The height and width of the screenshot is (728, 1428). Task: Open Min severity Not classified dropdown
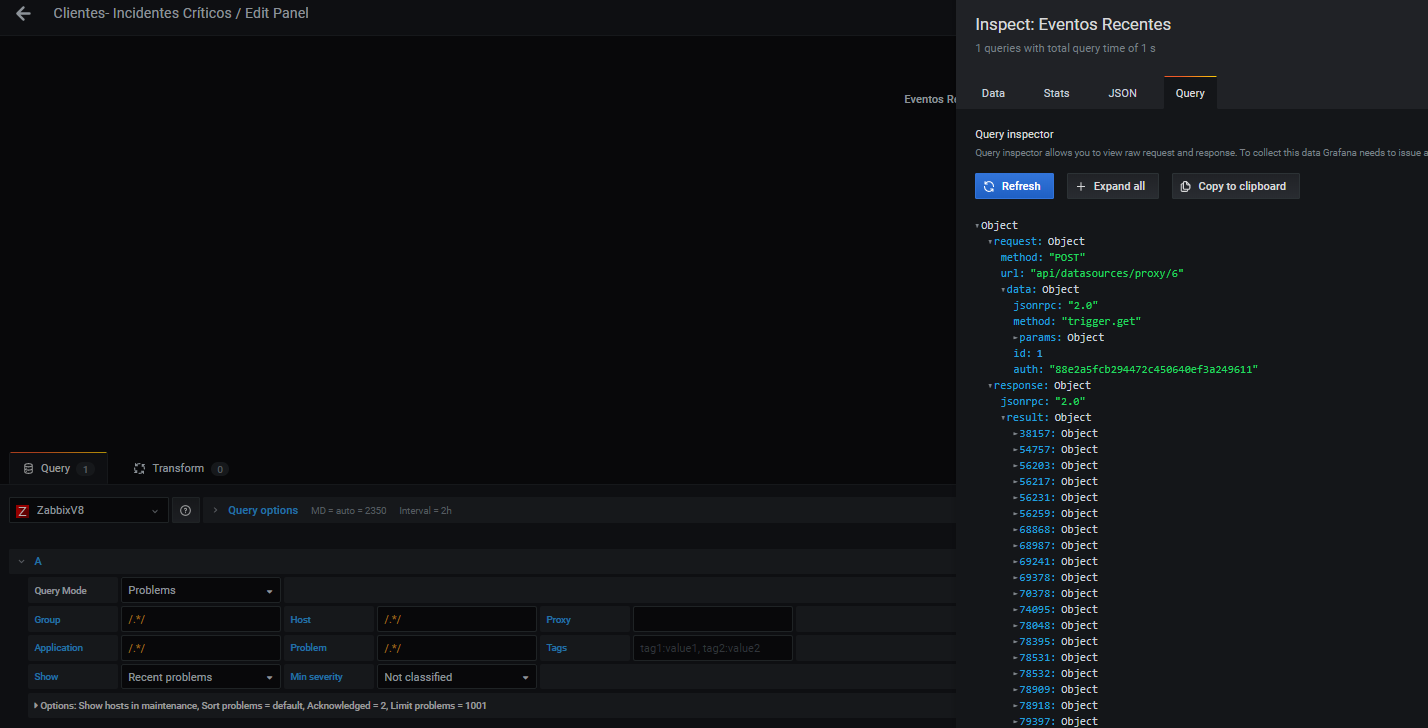457,677
